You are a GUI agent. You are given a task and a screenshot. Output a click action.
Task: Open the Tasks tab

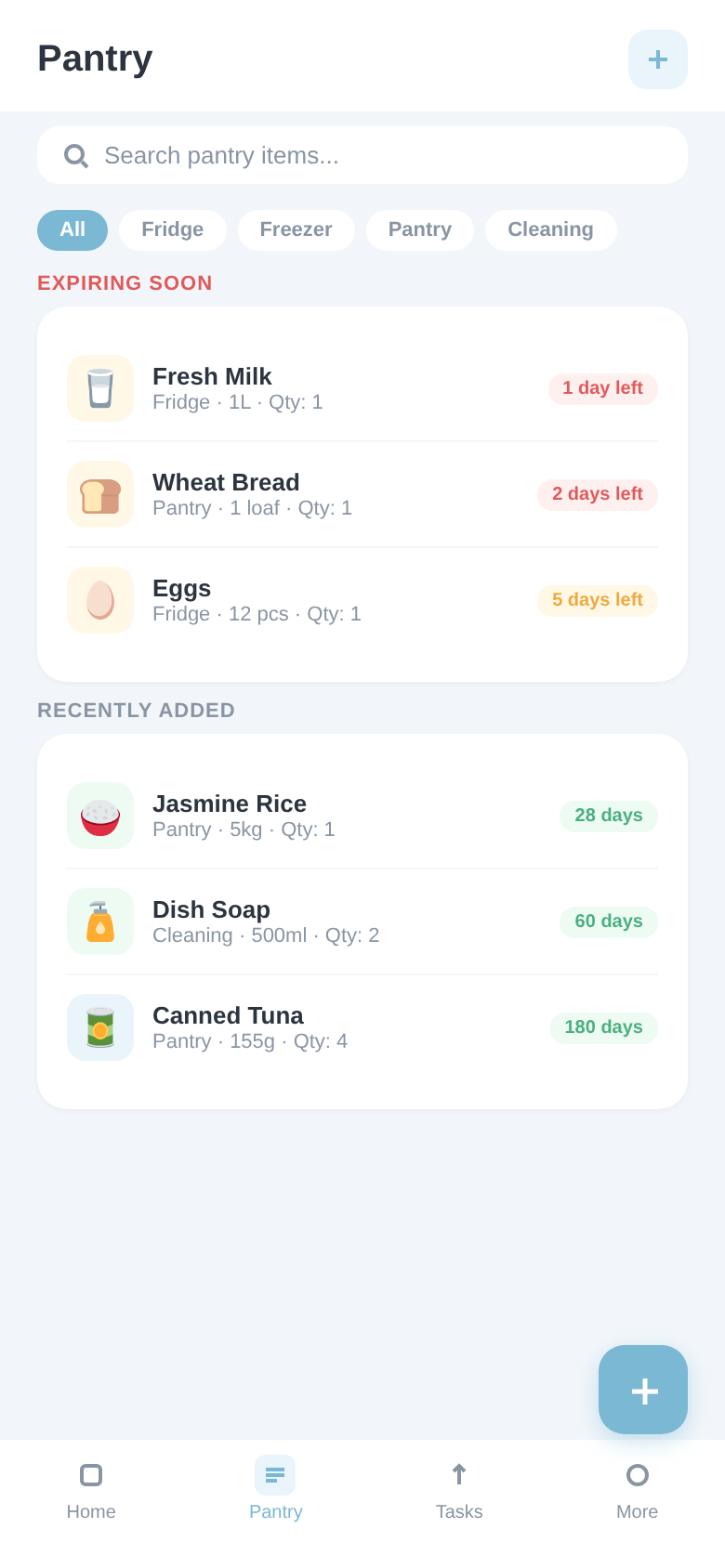[459, 1488]
